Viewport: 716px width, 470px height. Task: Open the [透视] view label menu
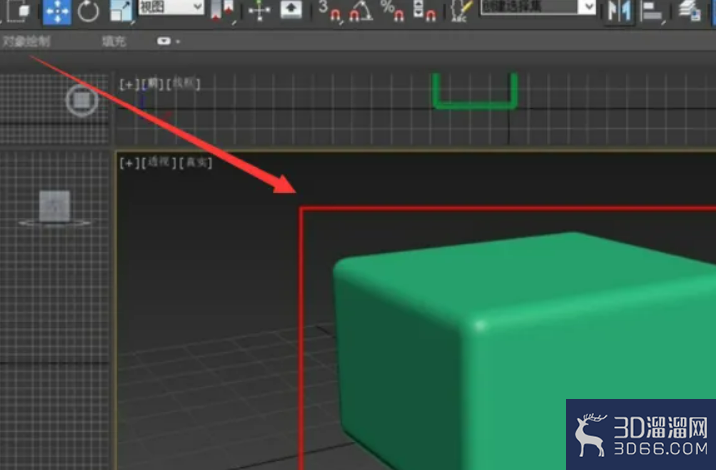pos(159,163)
